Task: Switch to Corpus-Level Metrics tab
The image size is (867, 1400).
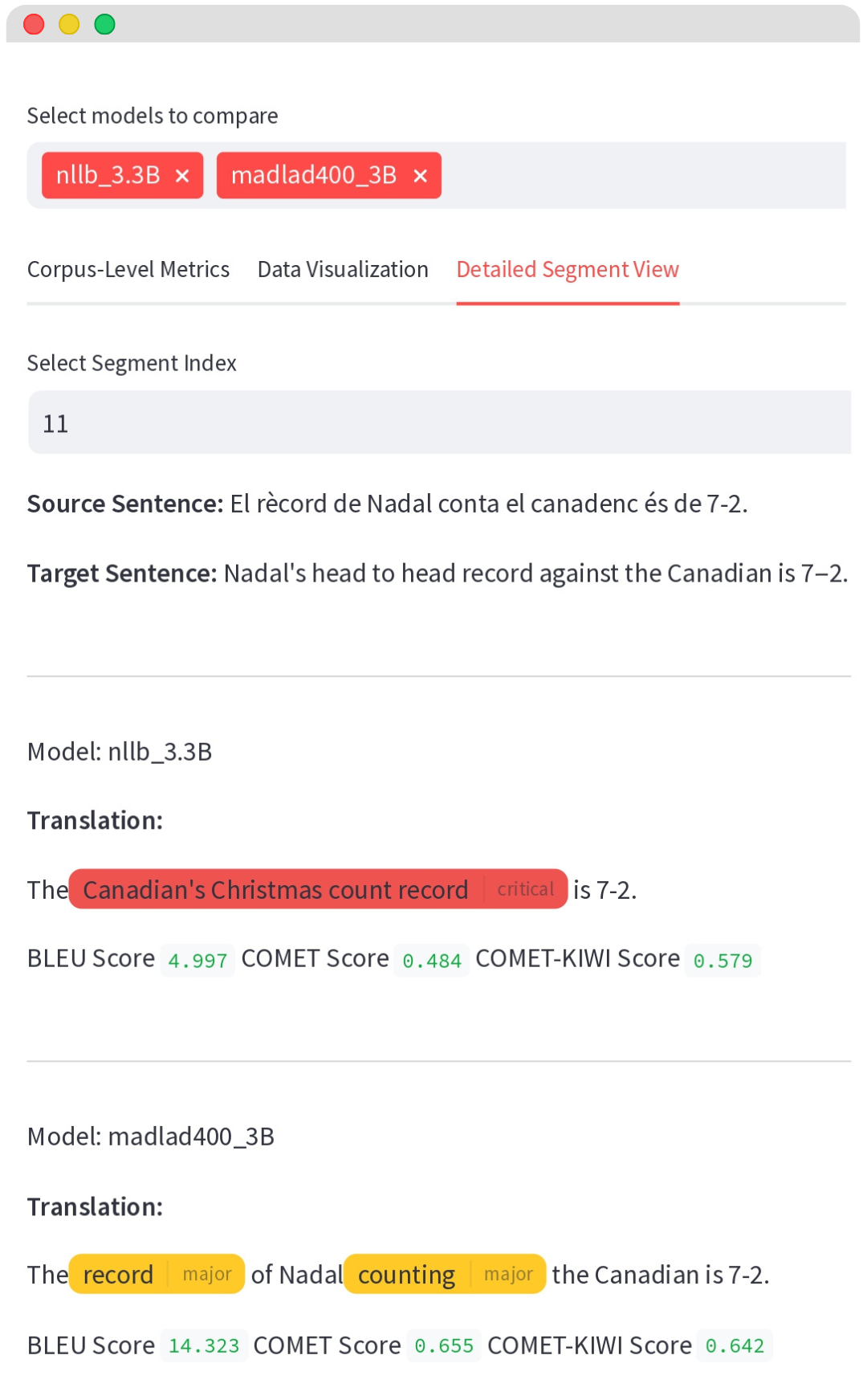Action: pos(128,270)
